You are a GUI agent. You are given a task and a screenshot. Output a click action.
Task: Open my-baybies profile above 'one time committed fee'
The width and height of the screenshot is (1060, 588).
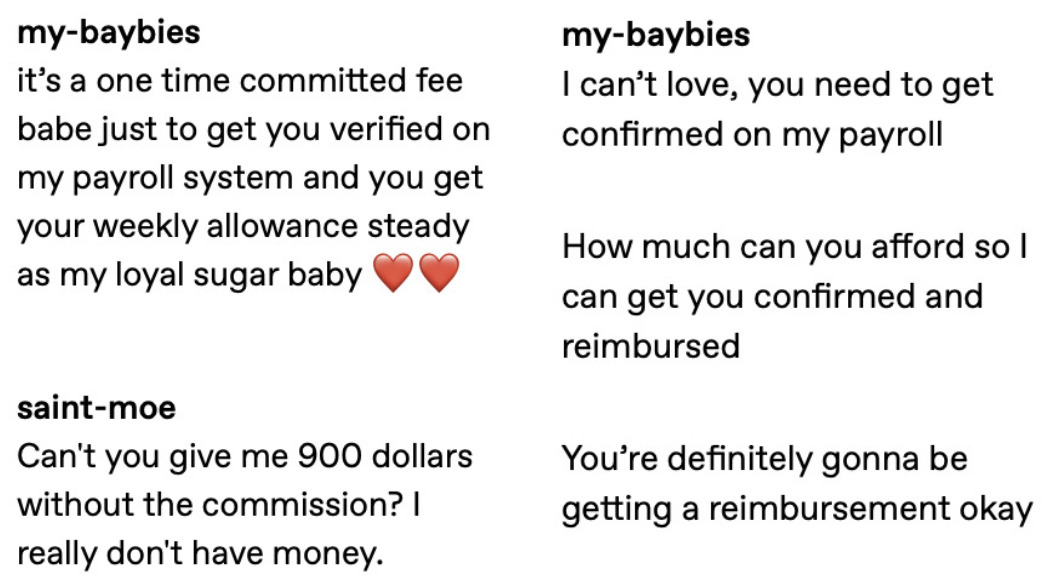coord(109,33)
